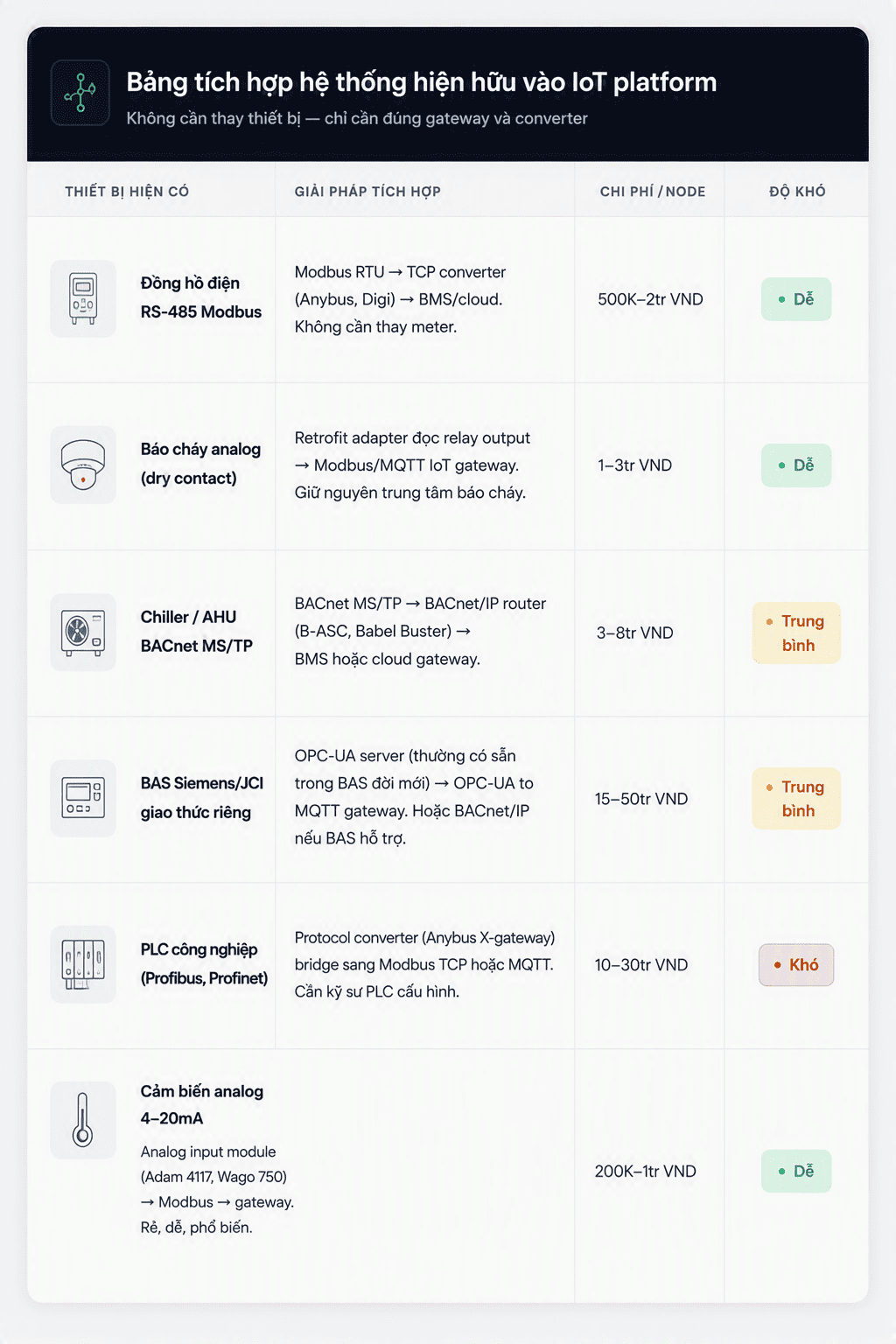Click Trung bình badge for BAS Siemens/JCI
Screen dimensions: 896x1344
pos(796,799)
